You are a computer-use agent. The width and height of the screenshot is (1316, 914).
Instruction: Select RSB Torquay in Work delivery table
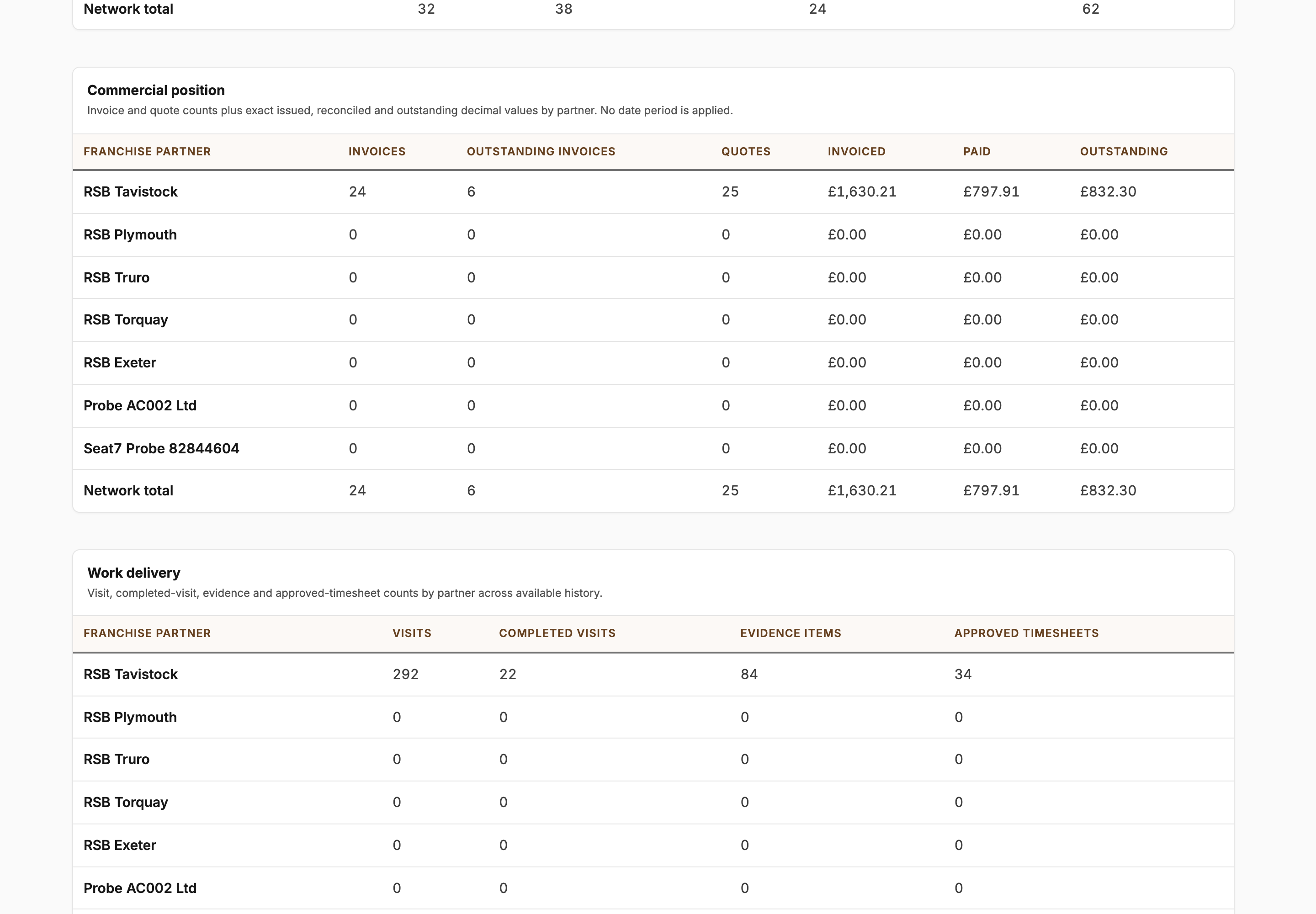125,802
